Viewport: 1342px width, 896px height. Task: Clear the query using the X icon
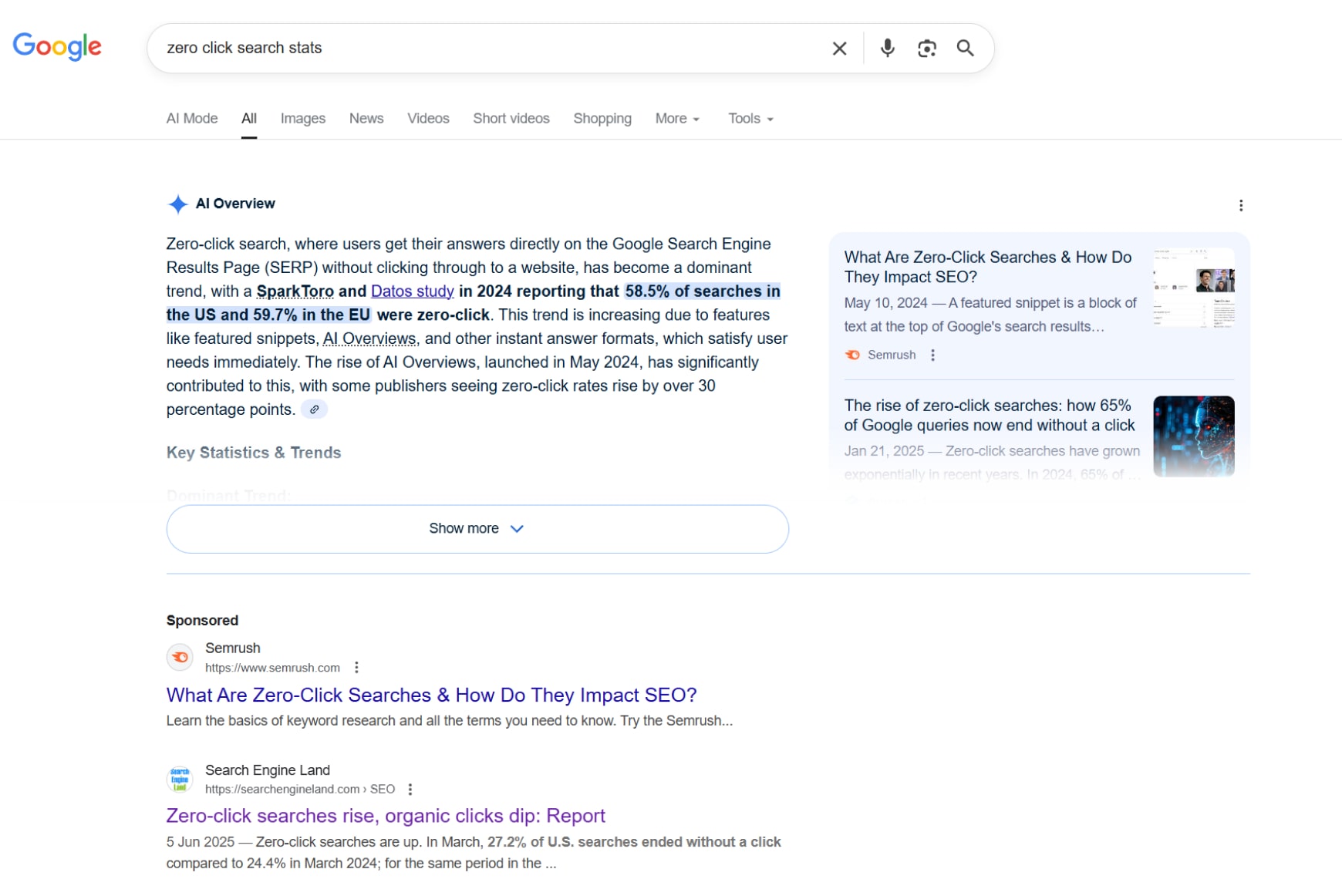tap(838, 48)
